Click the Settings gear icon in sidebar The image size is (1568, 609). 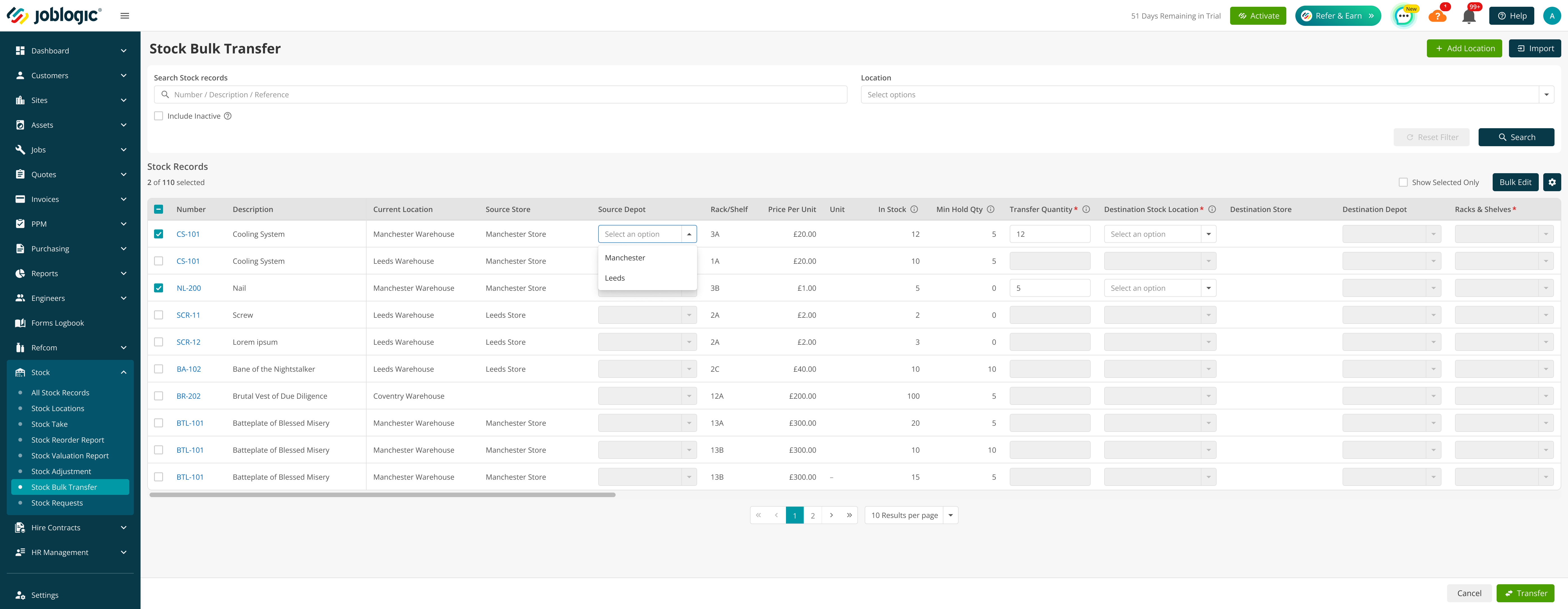(20, 595)
